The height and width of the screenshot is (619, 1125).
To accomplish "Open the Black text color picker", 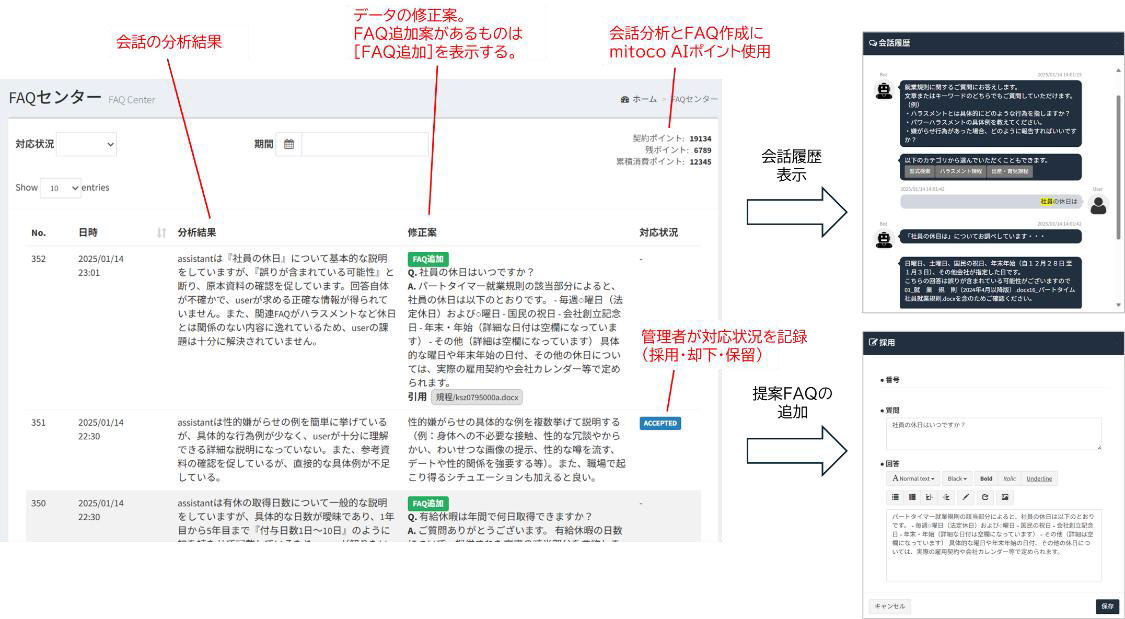I will pyautogui.click(x=956, y=478).
